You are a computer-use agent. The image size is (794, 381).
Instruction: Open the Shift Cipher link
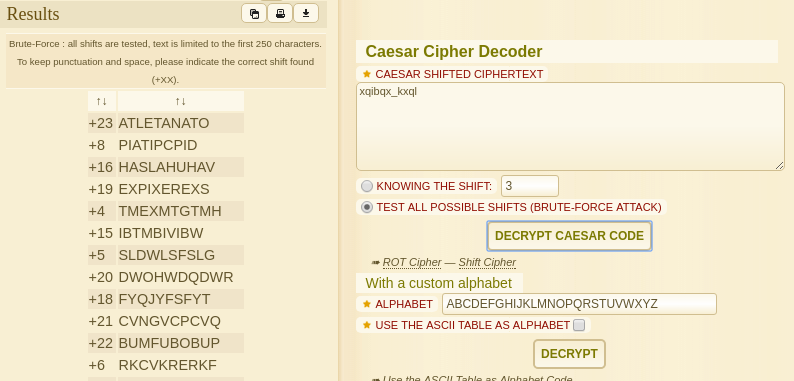click(487, 262)
